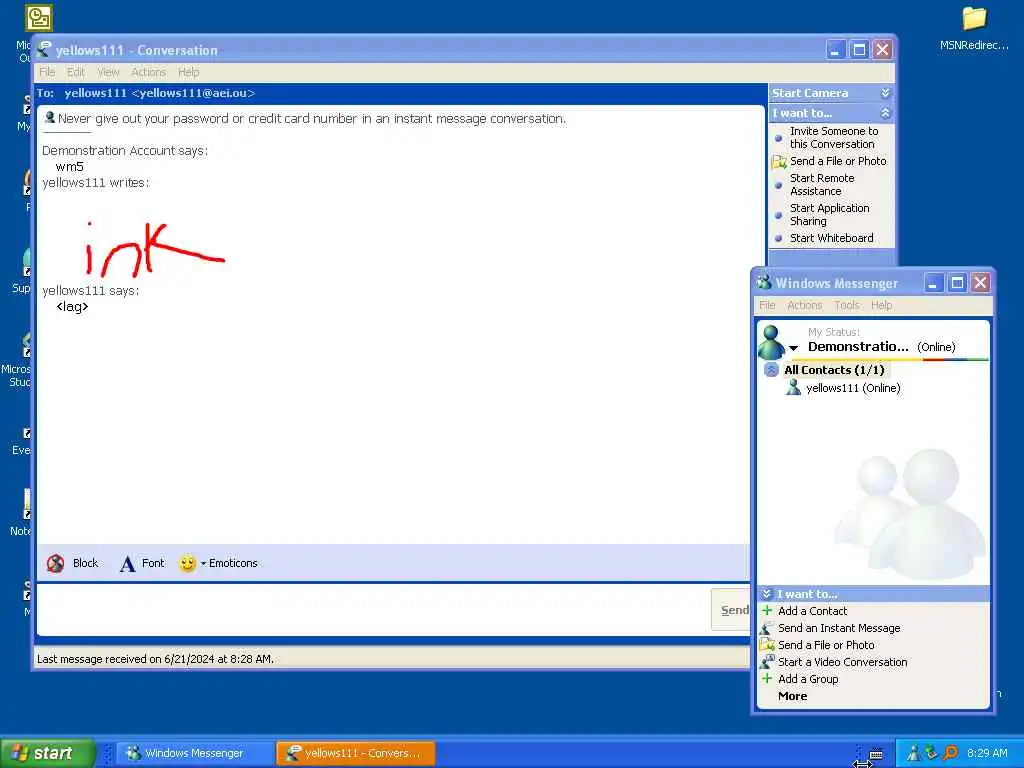The height and width of the screenshot is (768, 1024).
Task: Switch to yellows111 Conversation taskbar button
Action: coord(356,753)
